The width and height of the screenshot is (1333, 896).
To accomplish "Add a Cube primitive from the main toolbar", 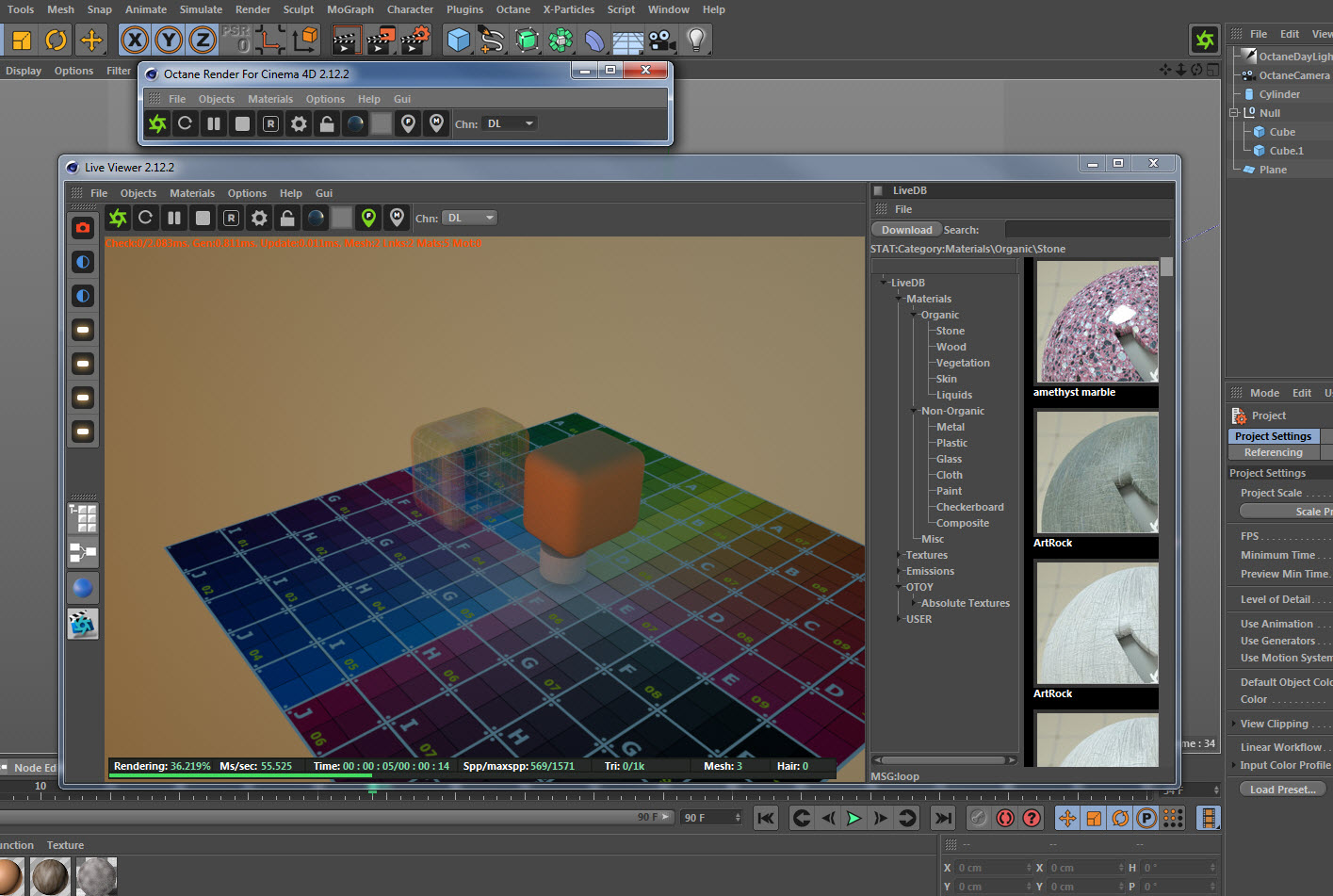I will pos(458,40).
